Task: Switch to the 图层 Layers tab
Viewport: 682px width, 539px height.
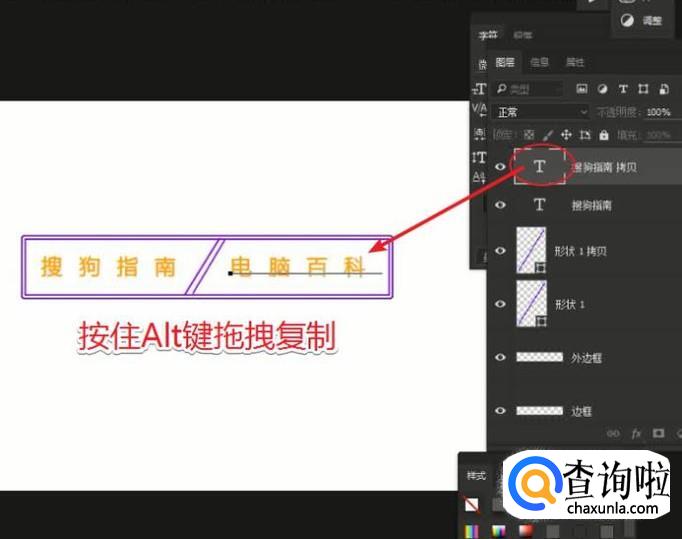Action: point(505,62)
